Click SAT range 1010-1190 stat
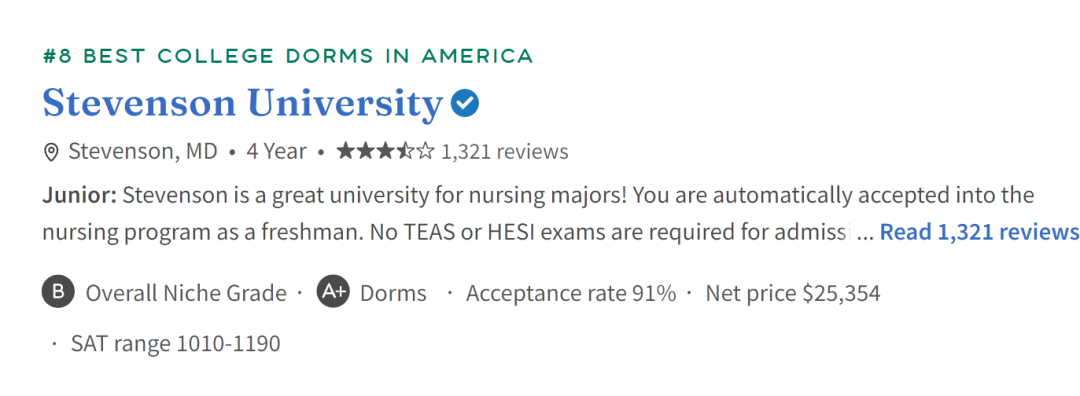 176,343
